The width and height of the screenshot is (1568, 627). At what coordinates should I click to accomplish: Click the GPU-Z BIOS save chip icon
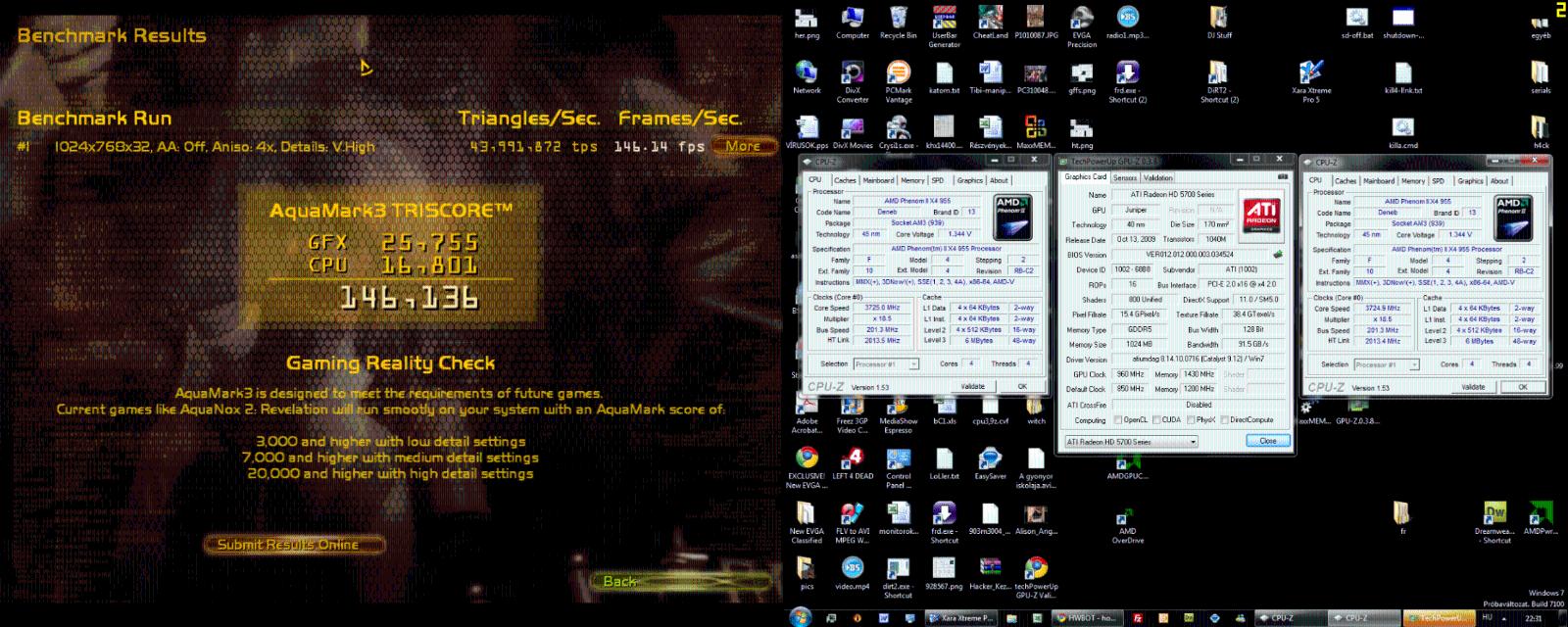1278,254
